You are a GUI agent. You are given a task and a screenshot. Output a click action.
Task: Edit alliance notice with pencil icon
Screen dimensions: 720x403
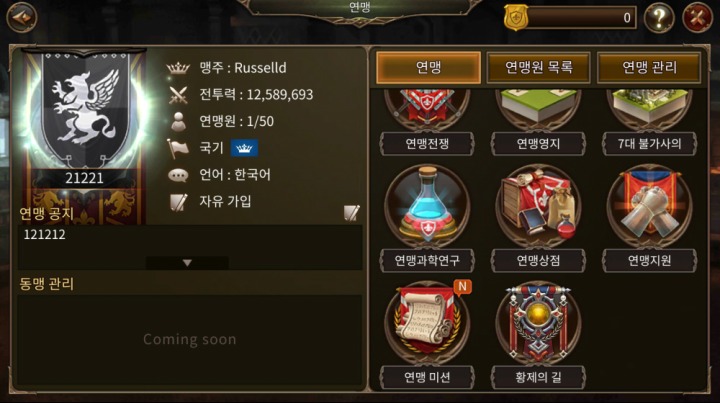click(x=351, y=213)
